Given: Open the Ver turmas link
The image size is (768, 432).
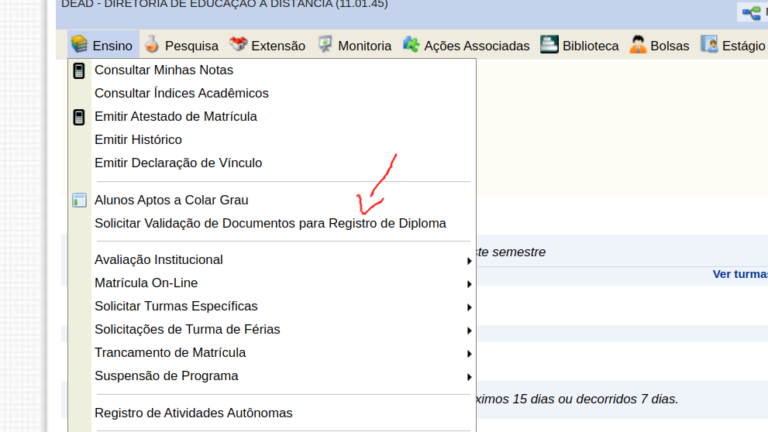Looking at the screenshot, I should 740,274.
